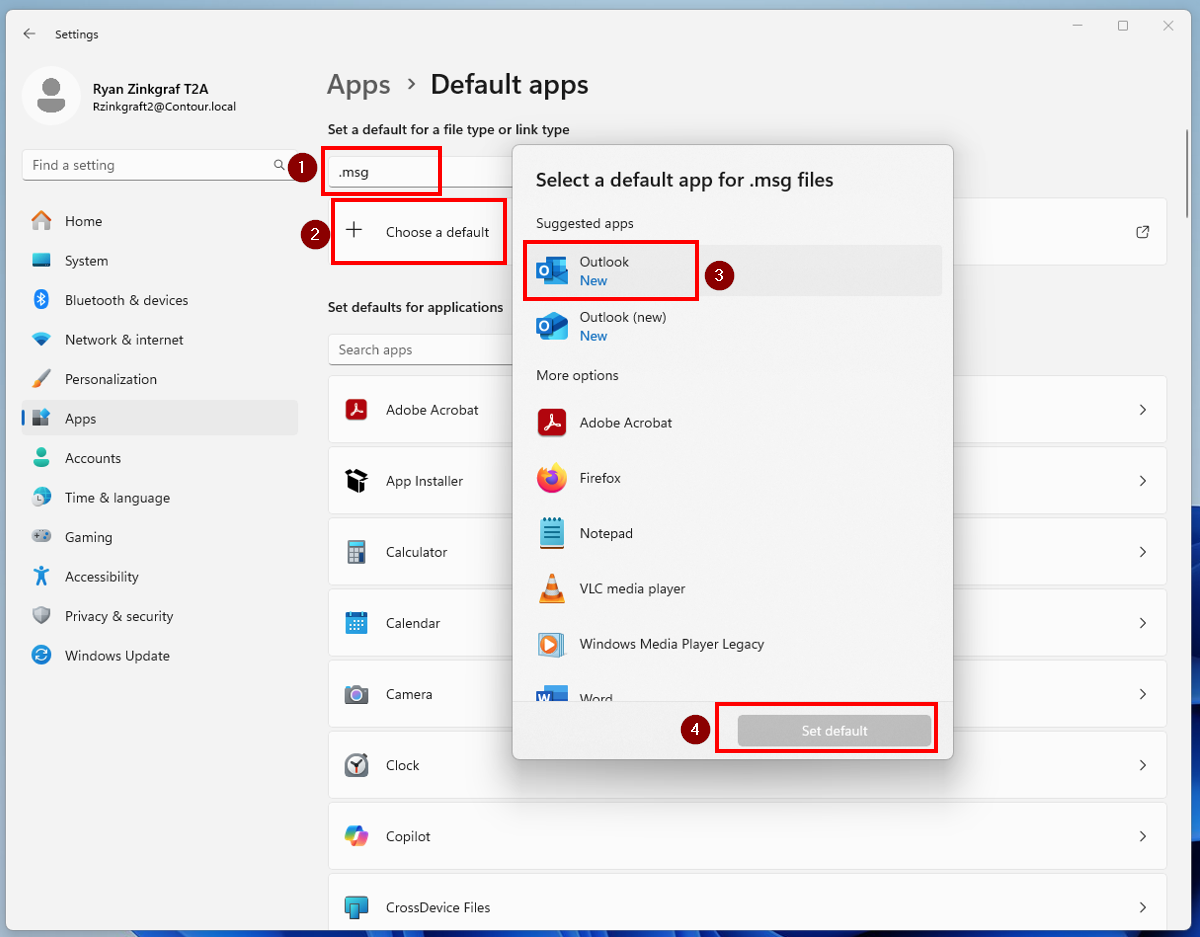Go to Network & internet
The height and width of the screenshot is (937, 1200).
click(x=160, y=340)
